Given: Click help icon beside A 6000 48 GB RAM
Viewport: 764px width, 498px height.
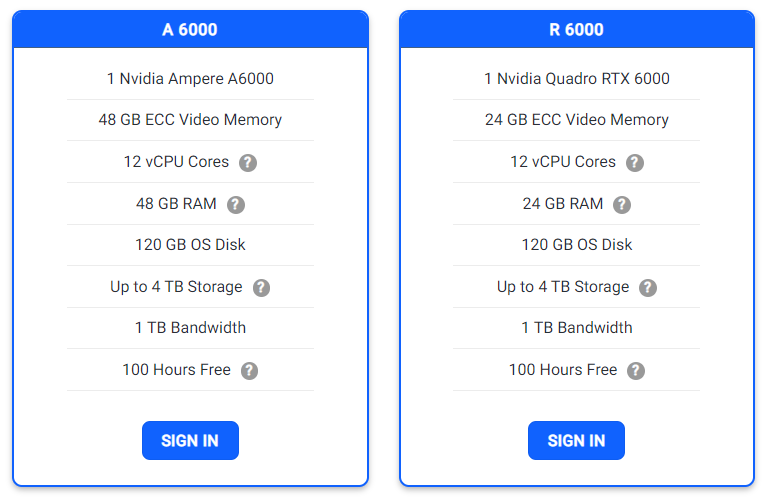Looking at the screenshot, I should tap(236, 205).
